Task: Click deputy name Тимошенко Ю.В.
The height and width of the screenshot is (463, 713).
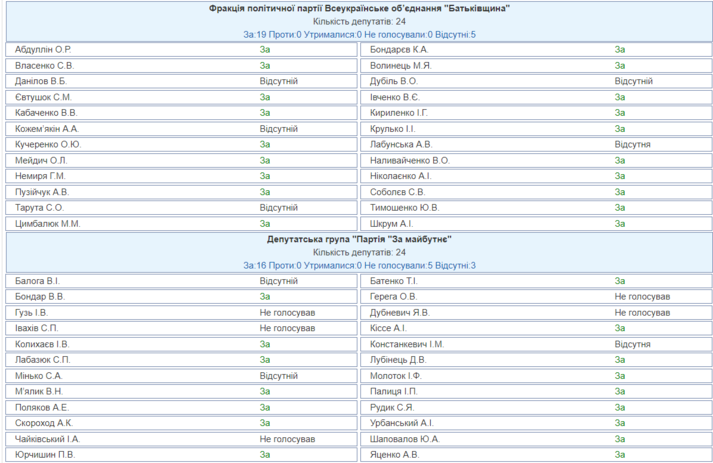Action: (404, 208)
